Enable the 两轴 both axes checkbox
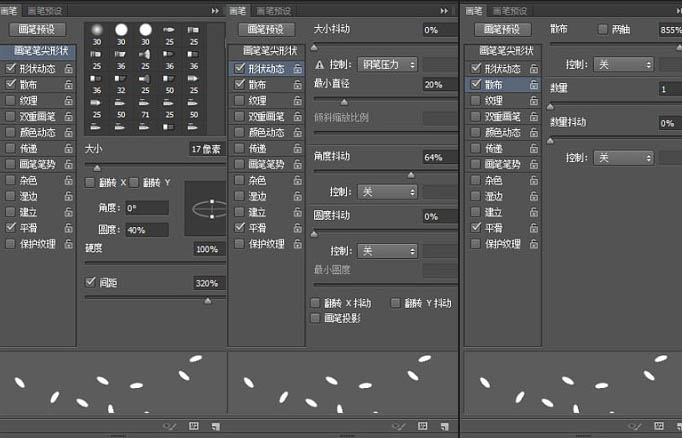Viewport: 682px width, 438px height. click(602, 29)
